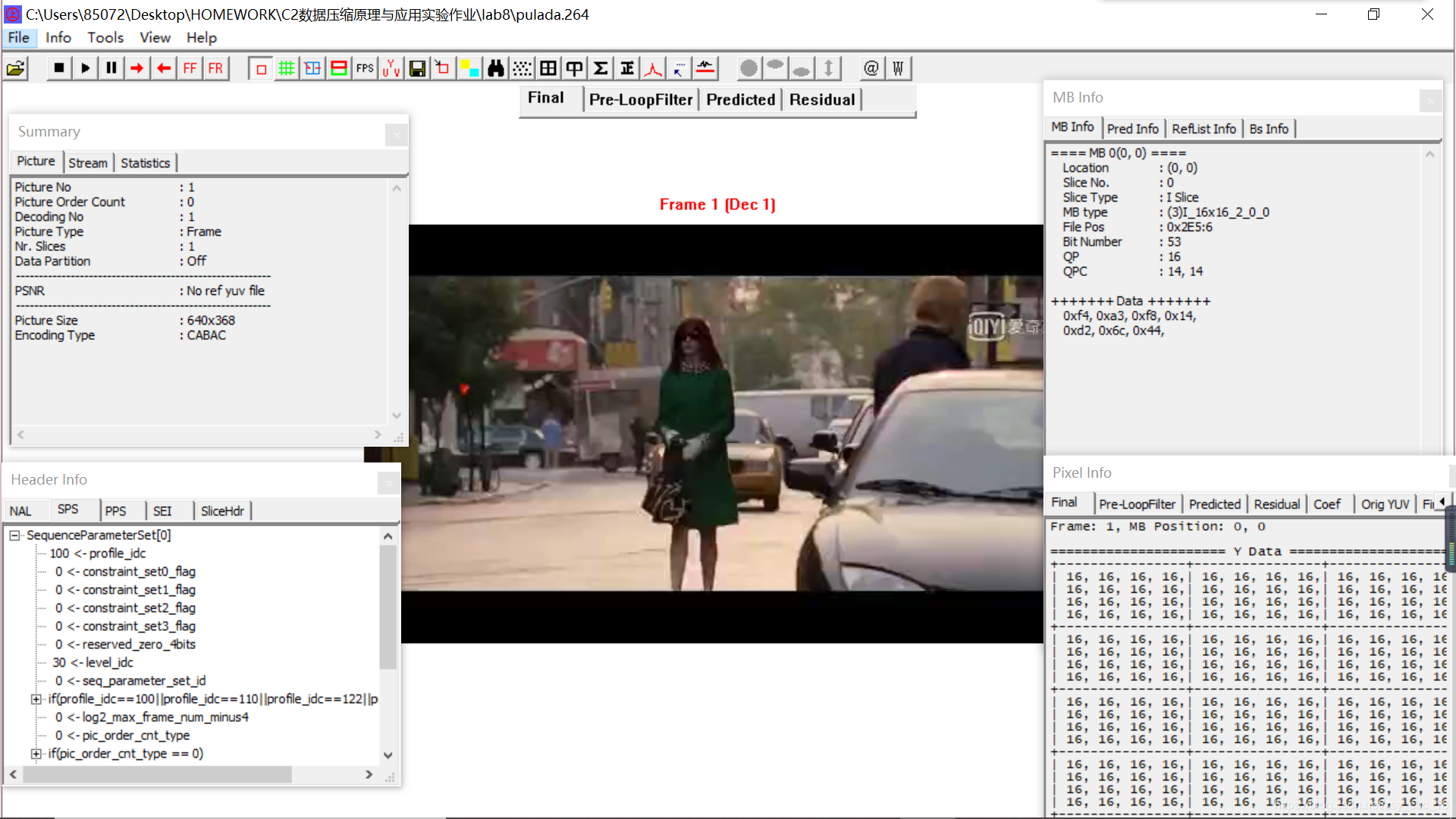
Task: Click the red curve chart icon
Action: click(x=653, y=69)
